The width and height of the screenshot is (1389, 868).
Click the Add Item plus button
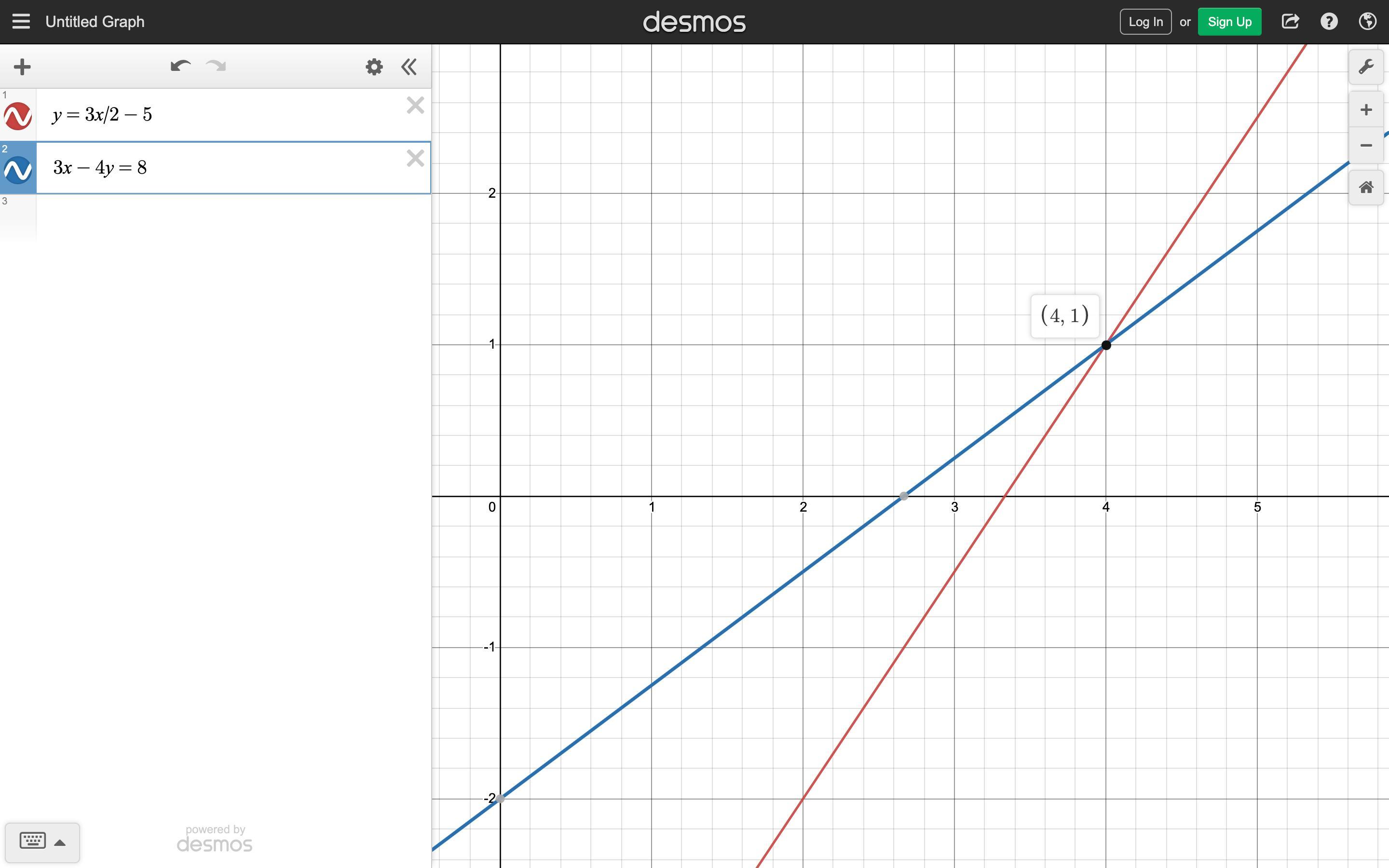pyautogui.click(x=22, y=67)
